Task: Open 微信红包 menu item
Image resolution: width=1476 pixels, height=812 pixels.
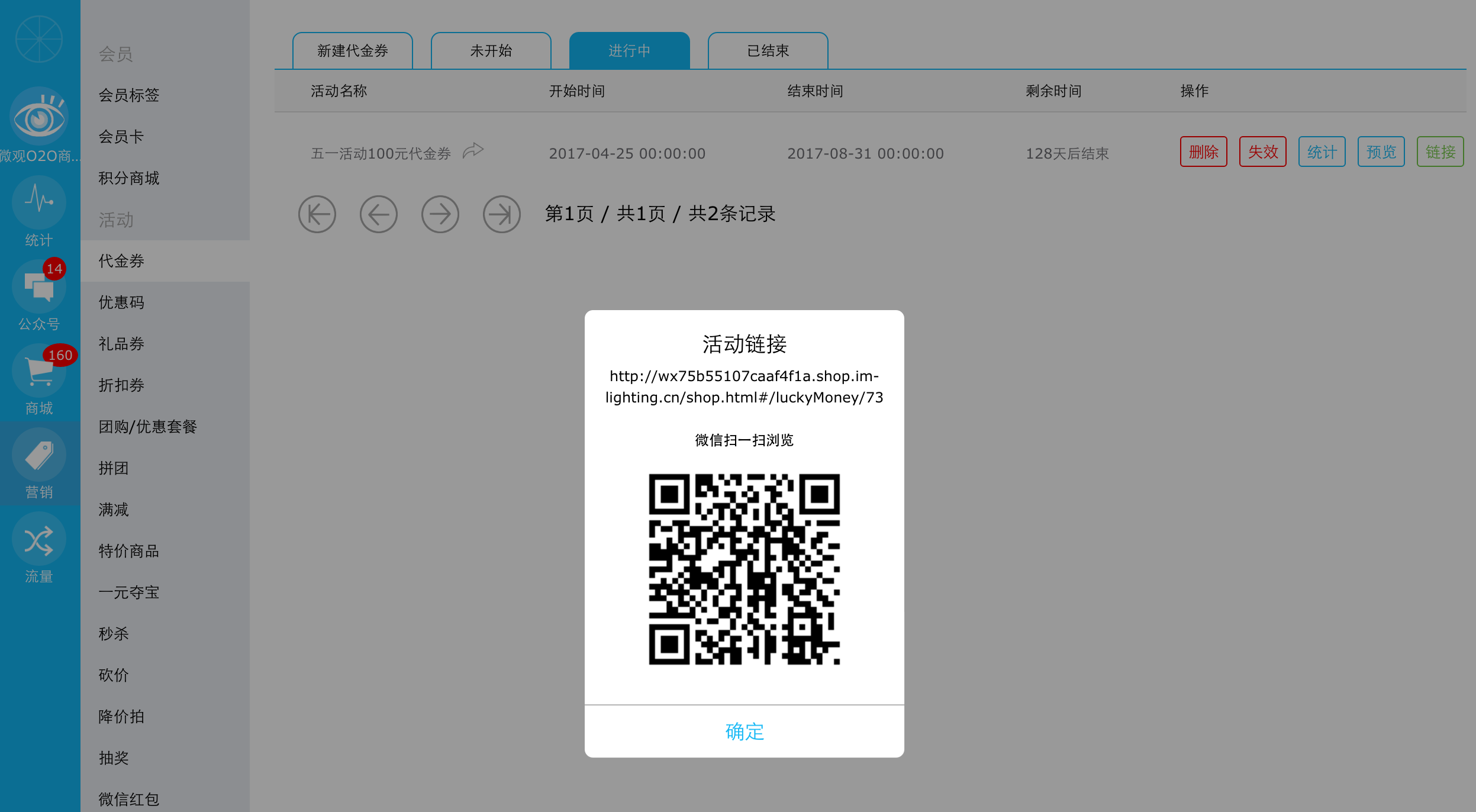Action: [165, 797]
